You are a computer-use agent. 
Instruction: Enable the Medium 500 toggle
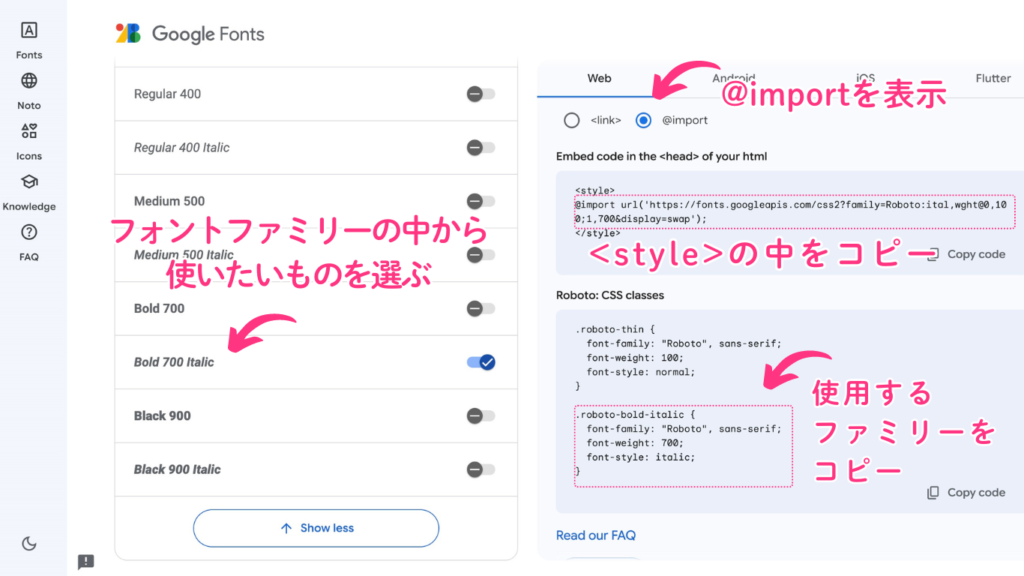481,201
